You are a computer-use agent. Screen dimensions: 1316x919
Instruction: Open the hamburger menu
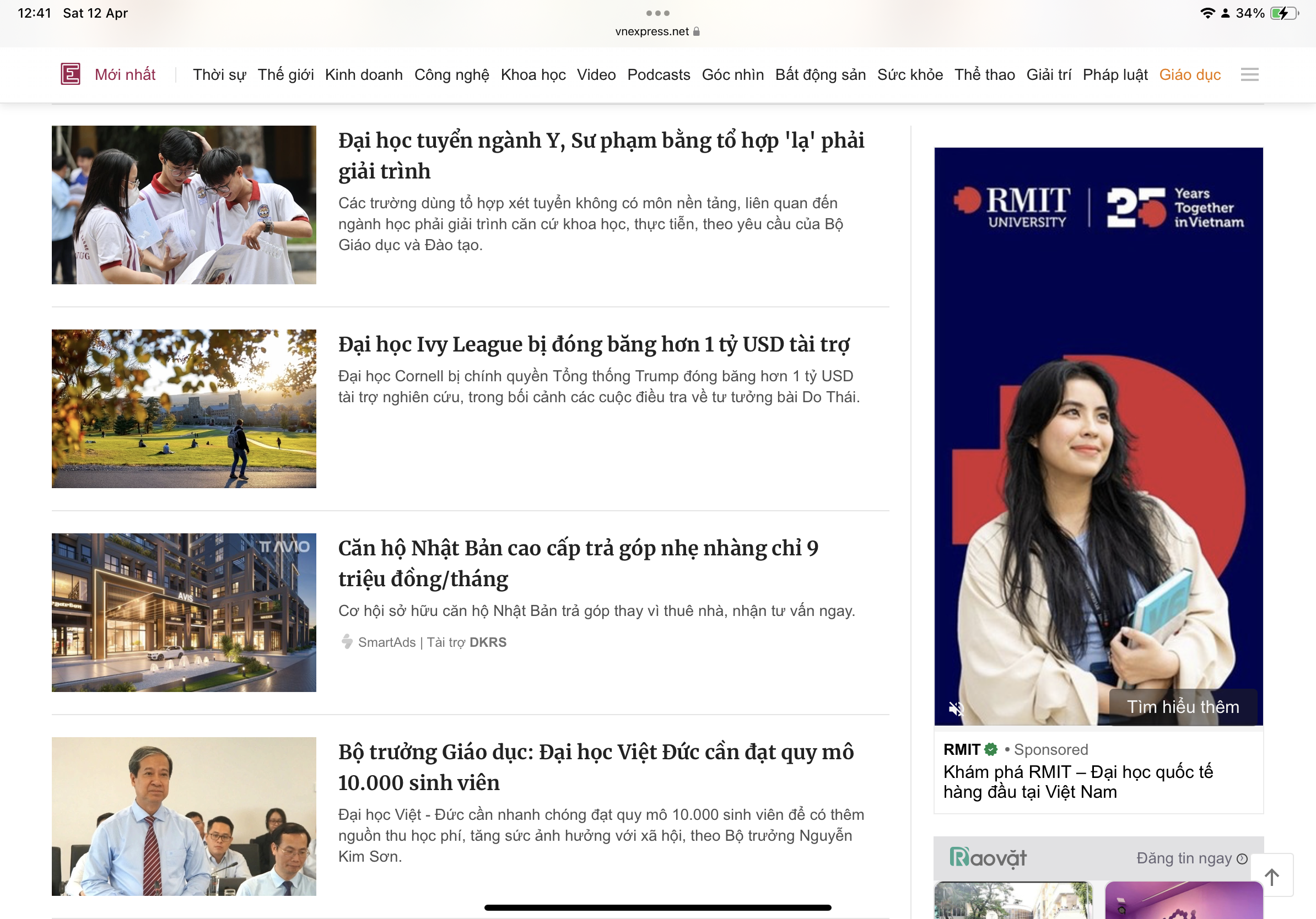(x=1250, y=74)
